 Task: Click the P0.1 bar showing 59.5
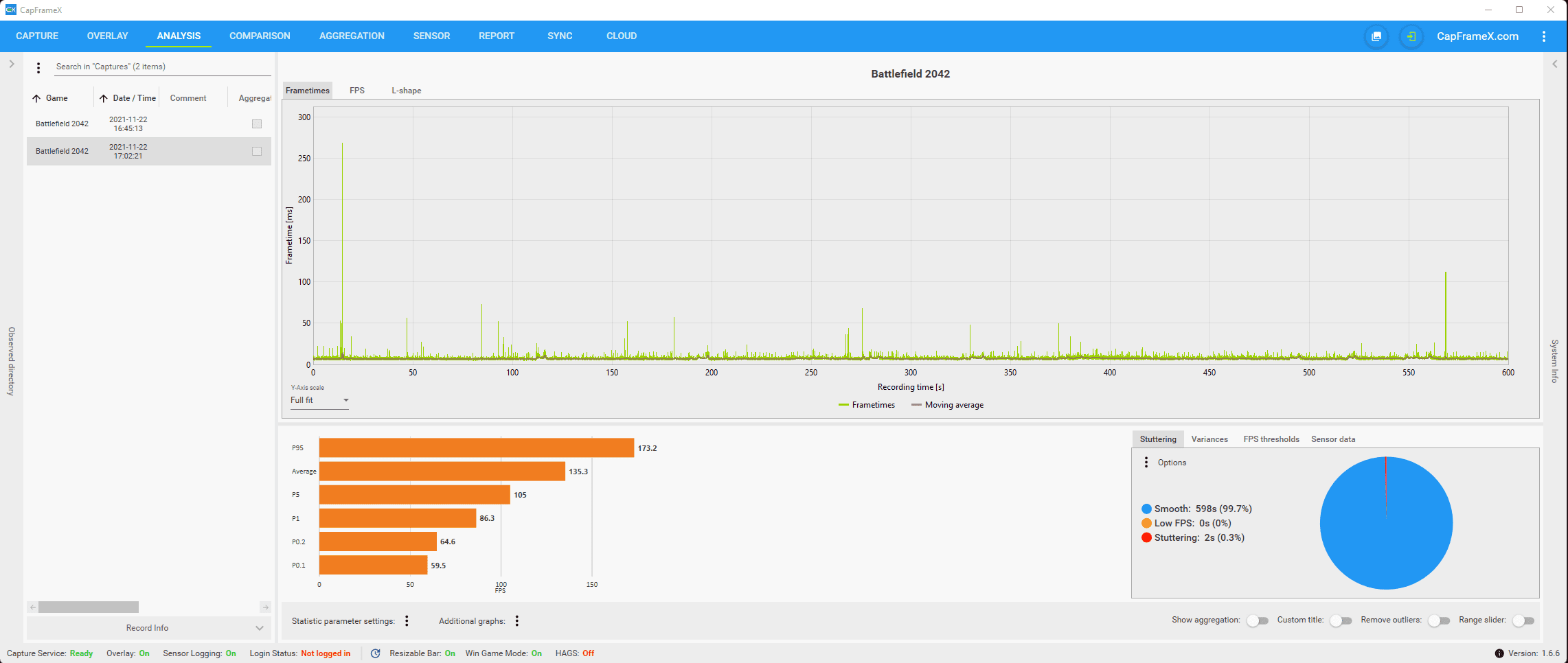tap(374, 566)
